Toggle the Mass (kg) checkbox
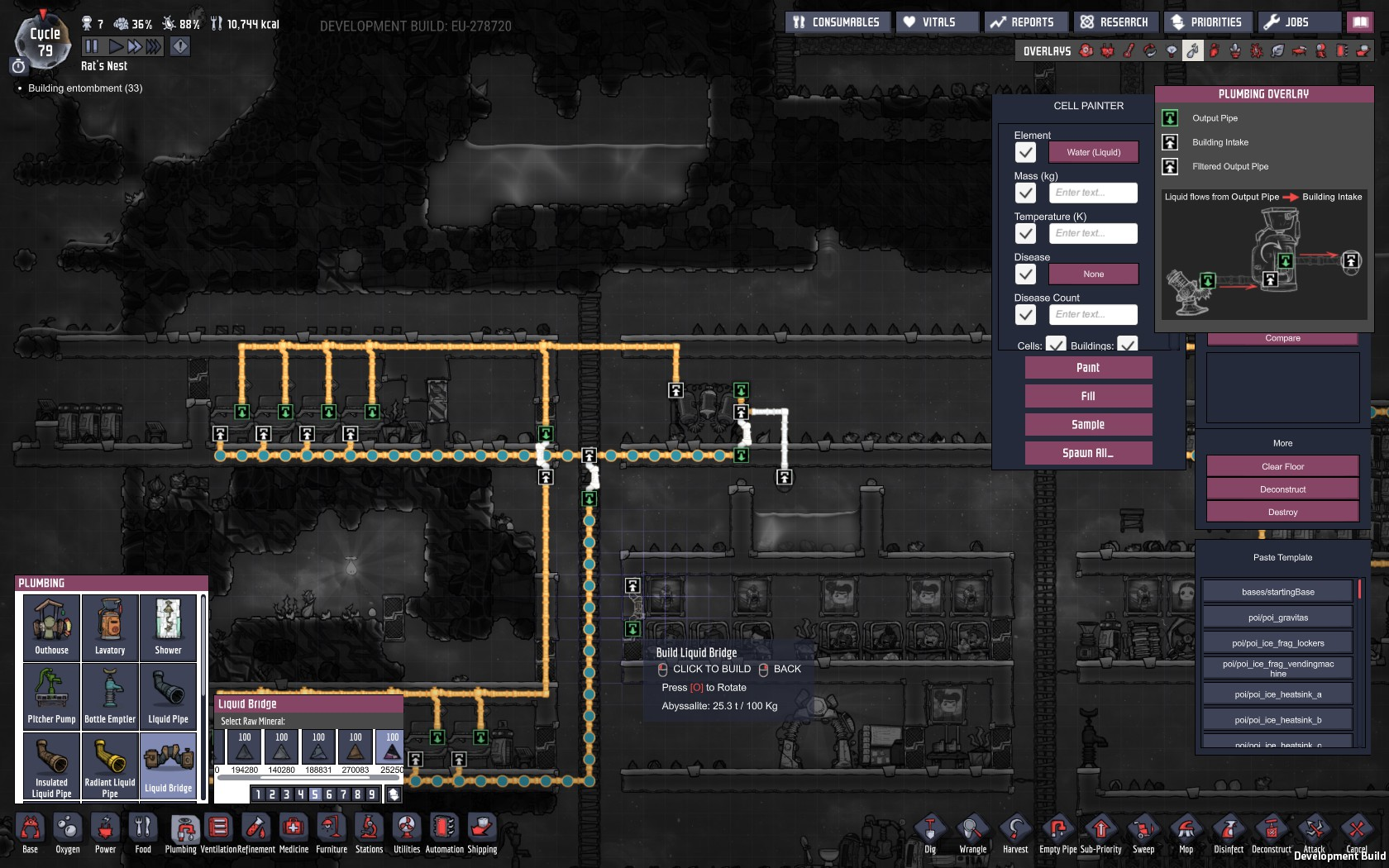 coord(1025,193)
